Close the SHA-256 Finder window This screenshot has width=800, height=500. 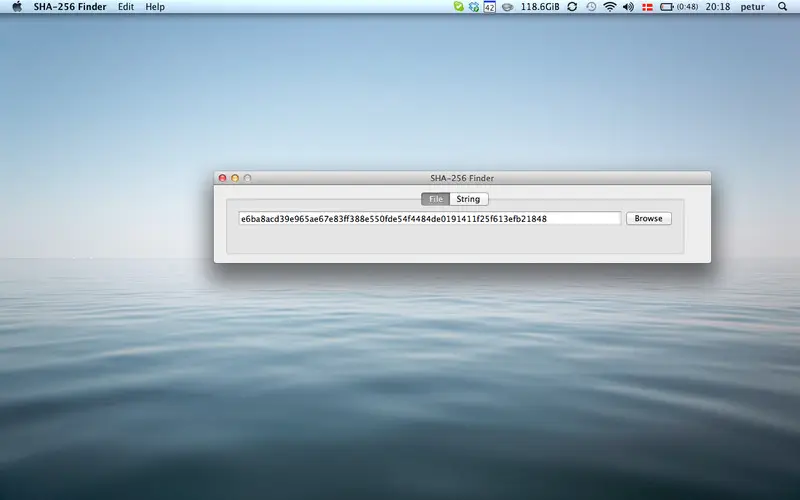[222, 178]
